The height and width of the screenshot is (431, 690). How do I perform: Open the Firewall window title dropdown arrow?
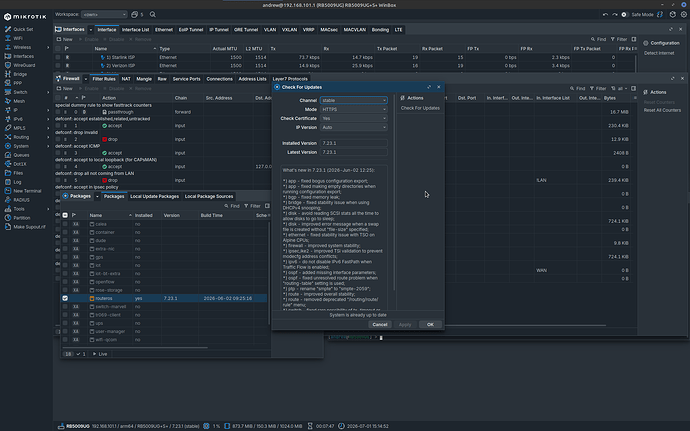pos(85,79)
